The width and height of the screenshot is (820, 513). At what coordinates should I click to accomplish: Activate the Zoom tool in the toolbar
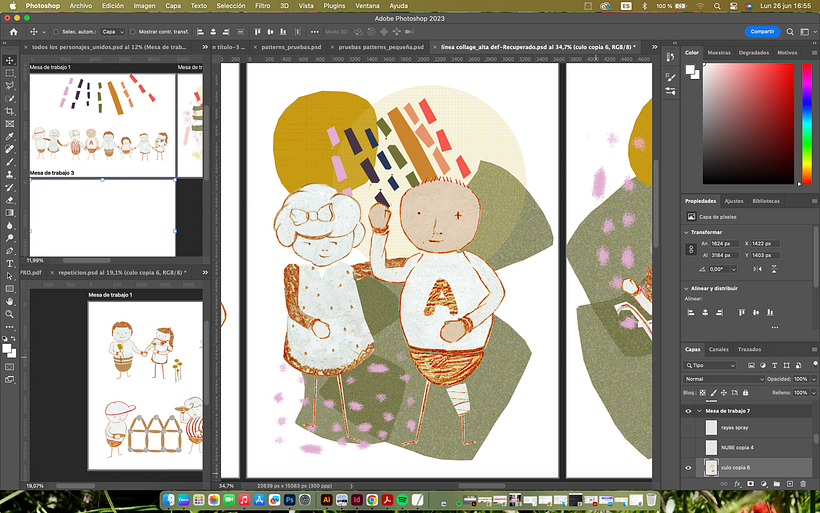coord(10,314)
